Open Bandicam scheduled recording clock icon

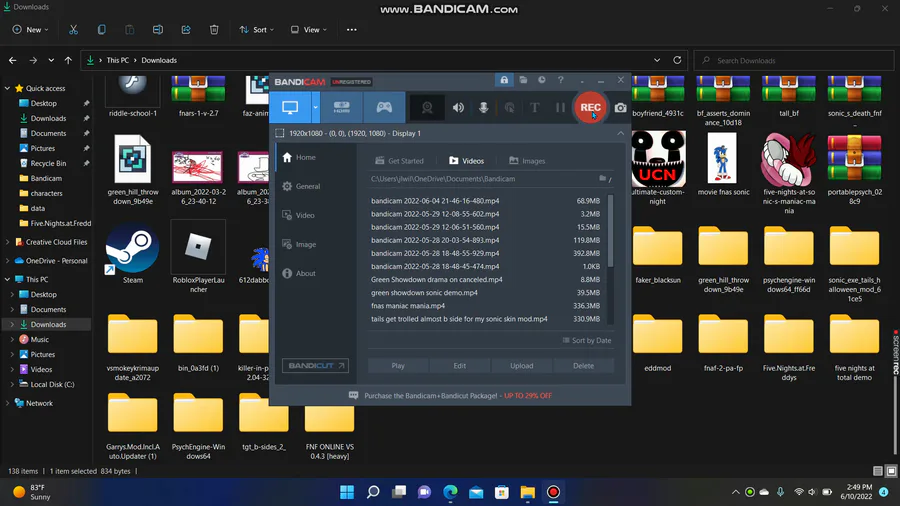[542, 80]
